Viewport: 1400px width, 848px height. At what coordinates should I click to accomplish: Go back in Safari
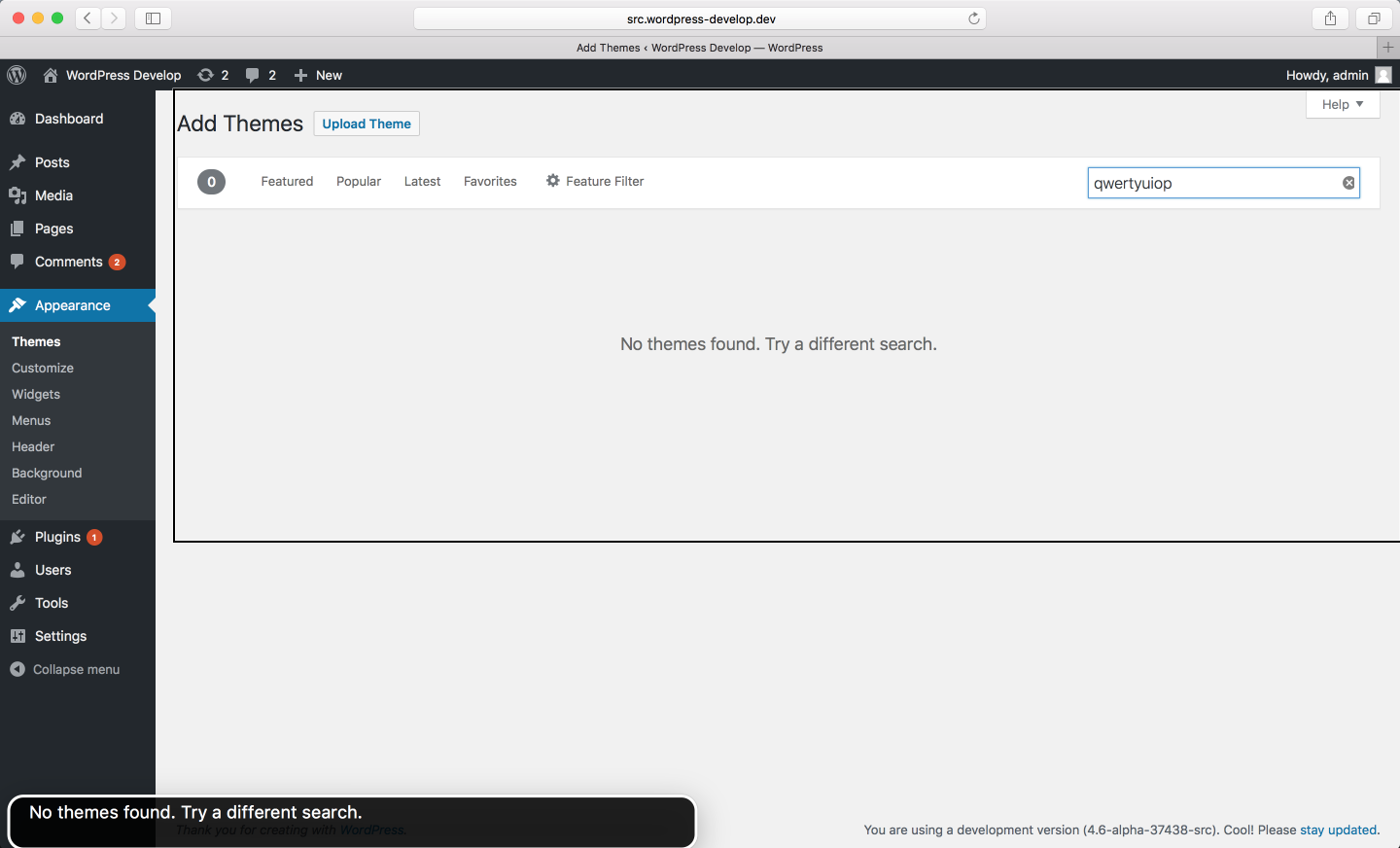pos(87,18)
